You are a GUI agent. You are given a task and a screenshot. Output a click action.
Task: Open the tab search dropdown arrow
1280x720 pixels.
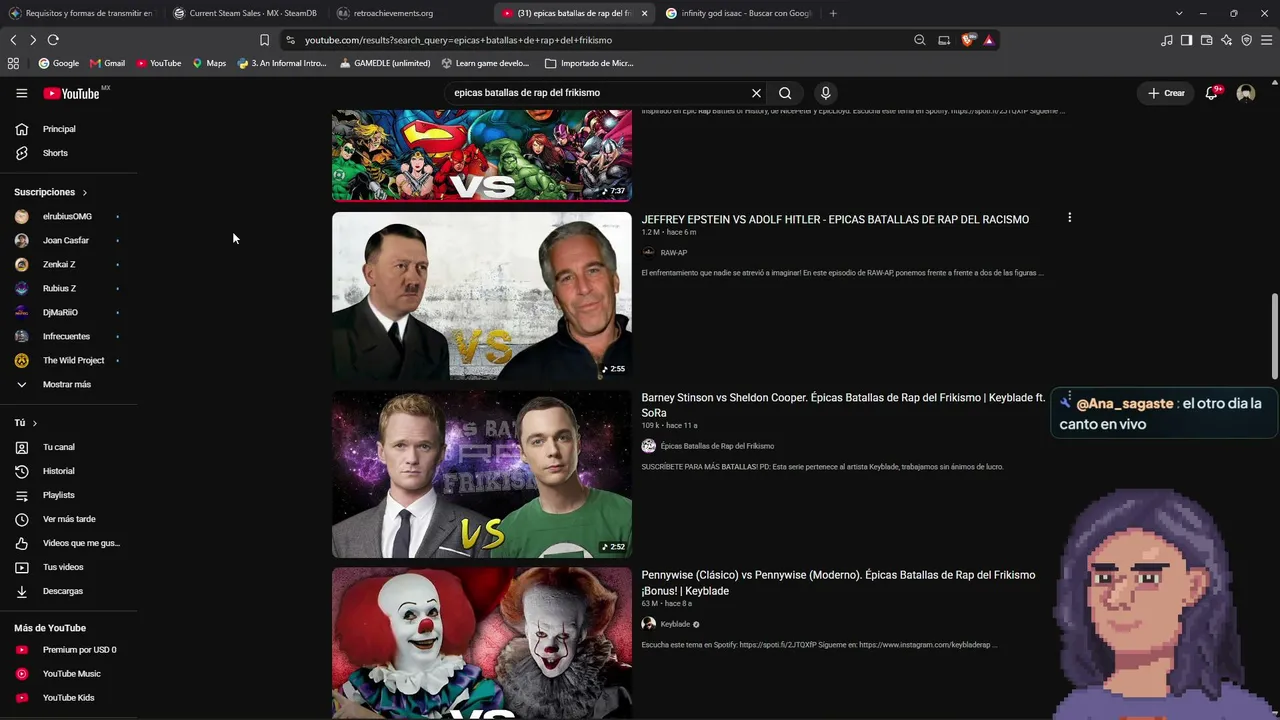point(1179,13)
